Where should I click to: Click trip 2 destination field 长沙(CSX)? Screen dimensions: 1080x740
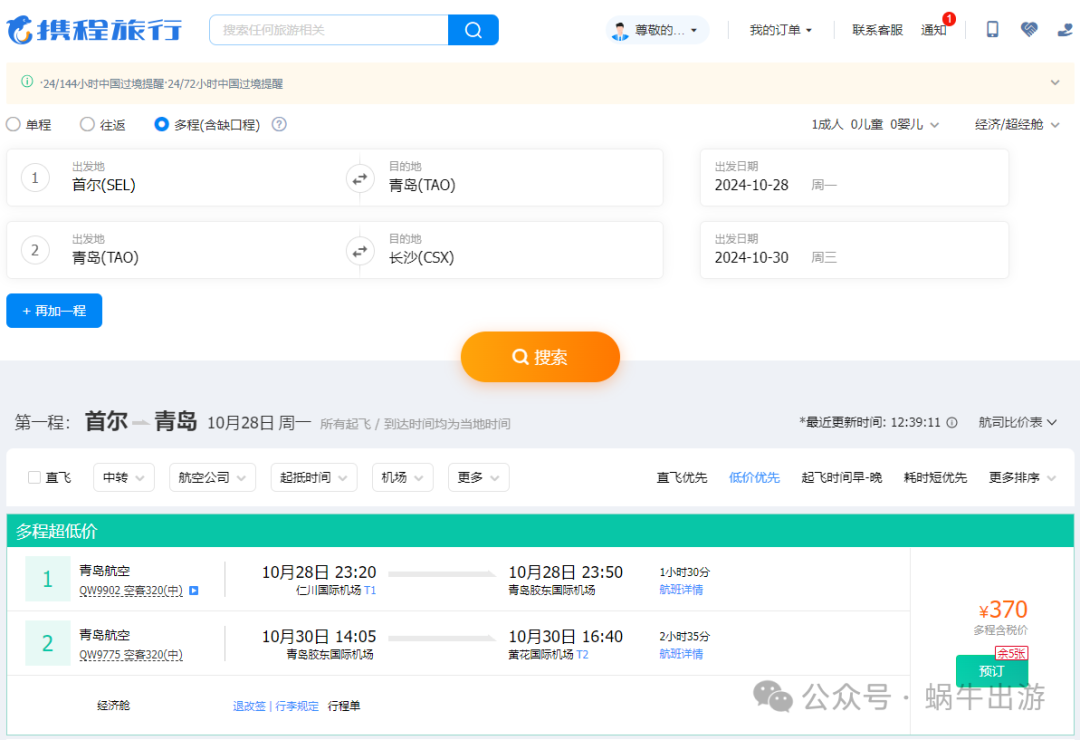511,250
